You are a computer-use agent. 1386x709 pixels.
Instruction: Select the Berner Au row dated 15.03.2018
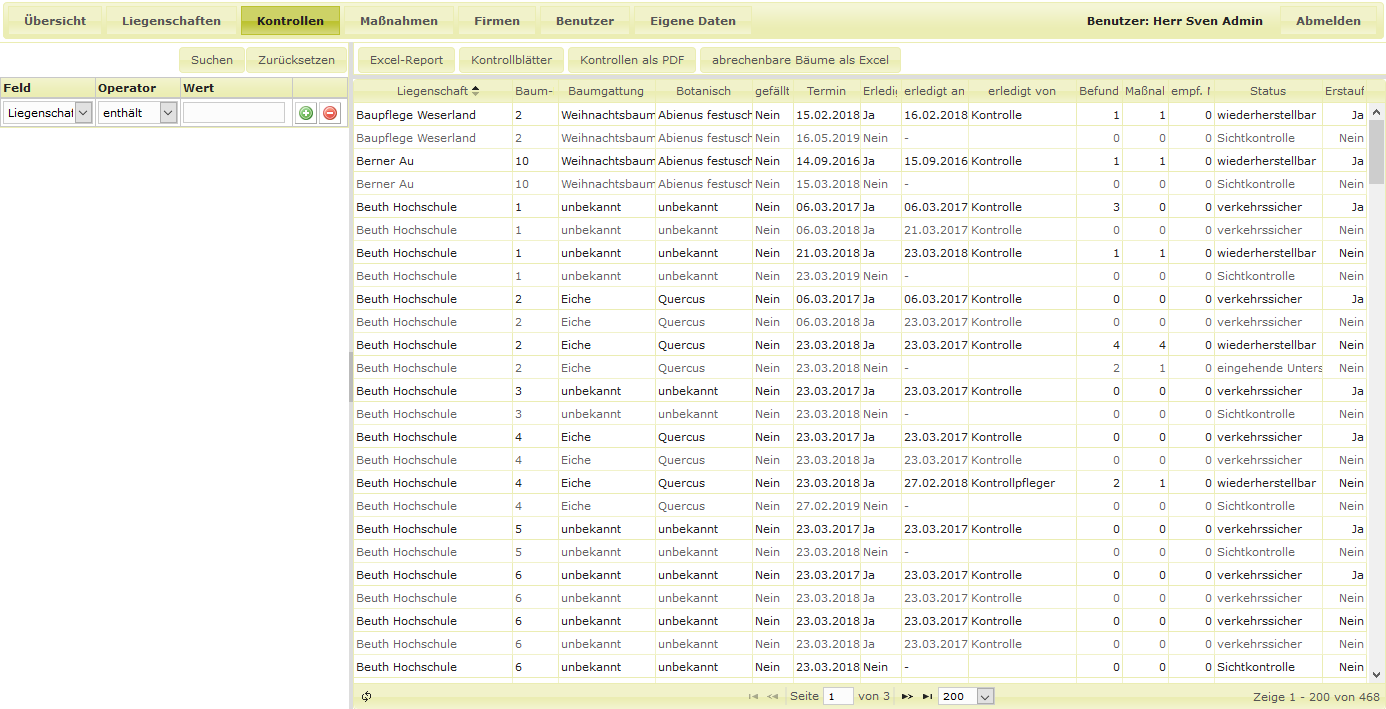point(861,184)
